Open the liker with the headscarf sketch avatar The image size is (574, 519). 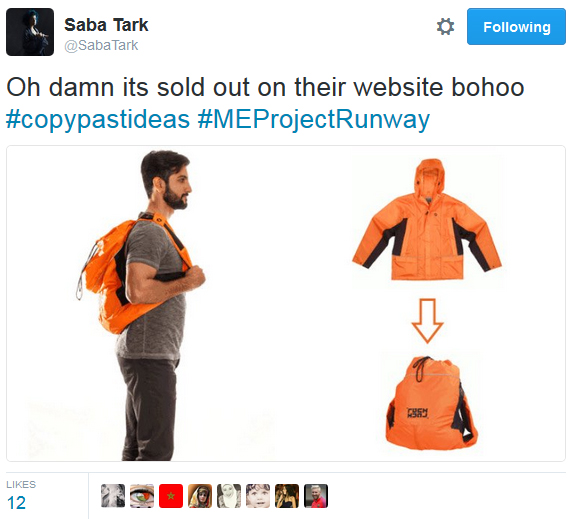click(229, 496)
